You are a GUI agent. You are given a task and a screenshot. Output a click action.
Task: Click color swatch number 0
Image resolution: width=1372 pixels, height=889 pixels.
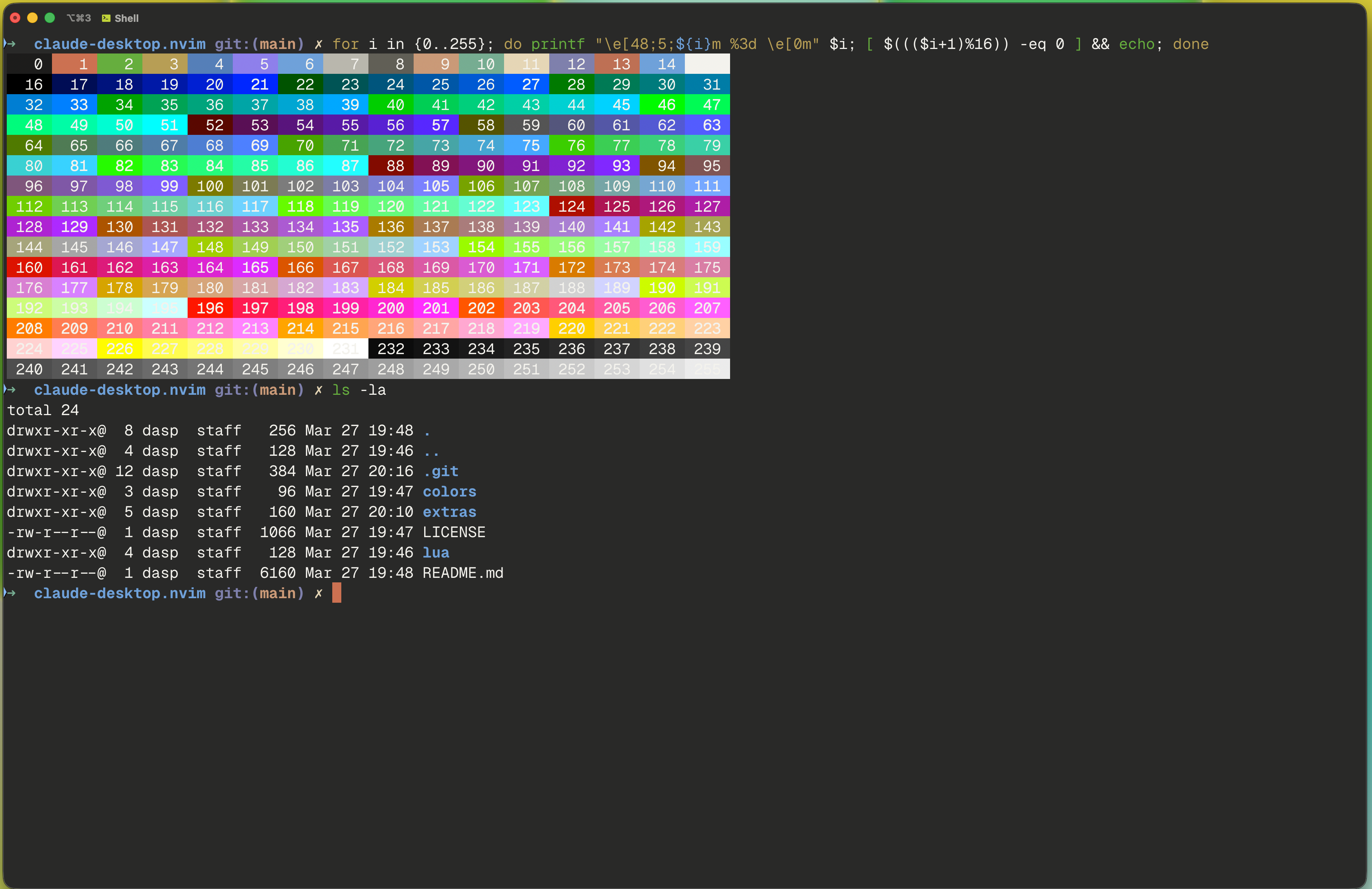point(29,64)
